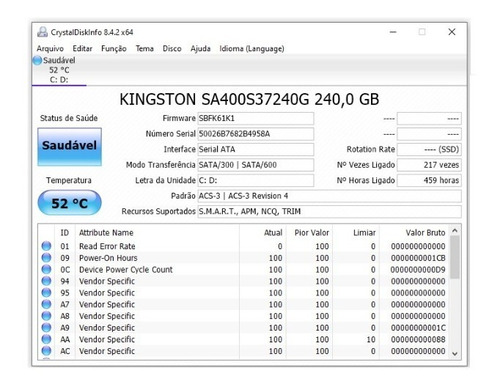
Task: Click the KINGSTON SA400S37240G model title
Action: pos(249,99)
